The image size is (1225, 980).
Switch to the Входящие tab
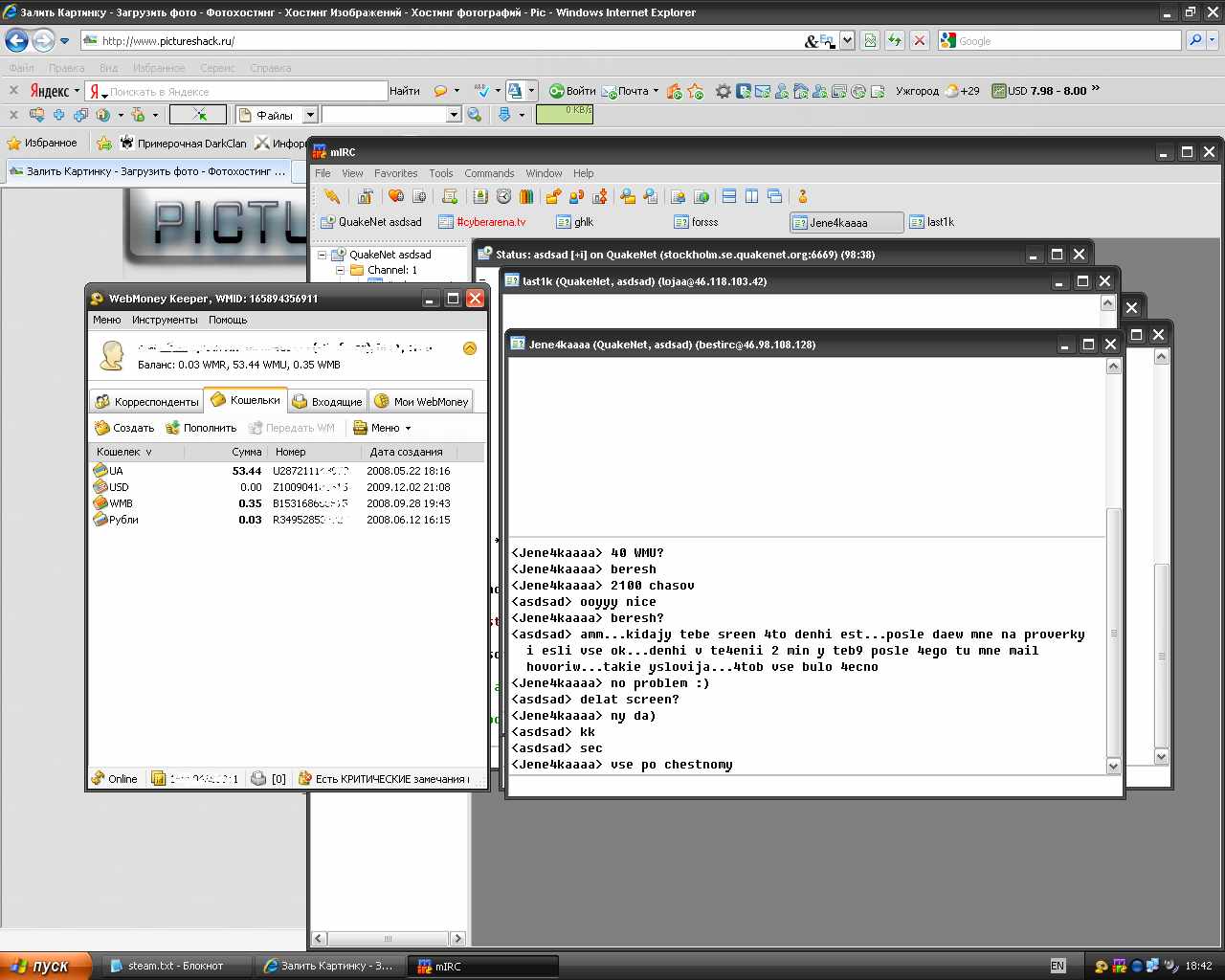[x=327, y=402]
